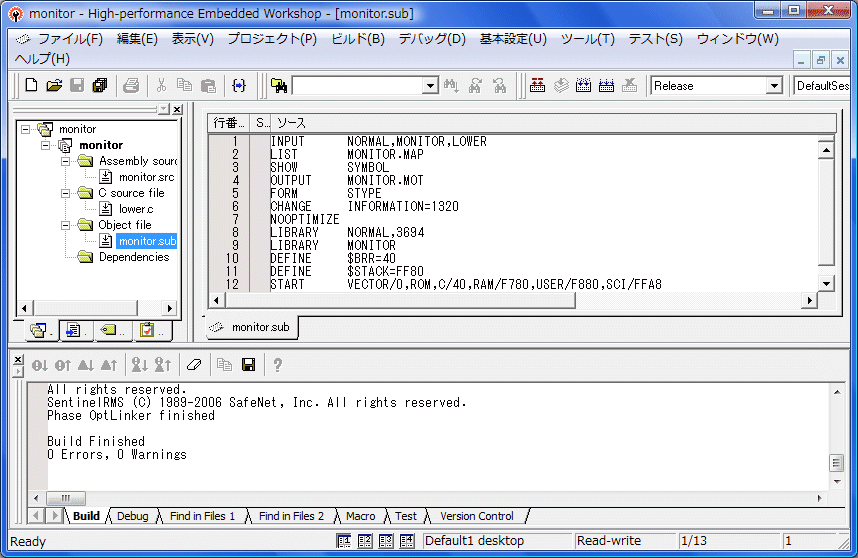
Task: Clear output with the eraser icon
Action: coord(194,365)
